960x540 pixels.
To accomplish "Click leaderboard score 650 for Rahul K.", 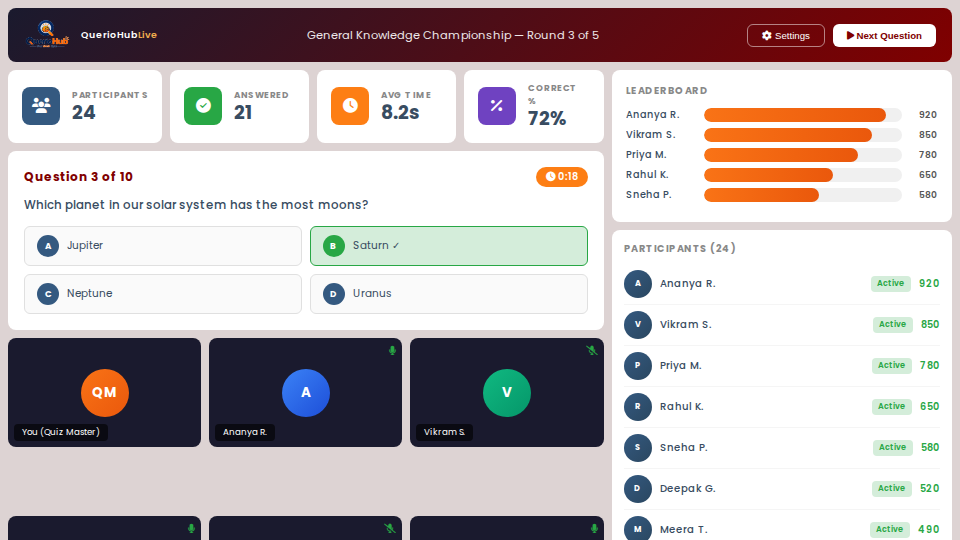I will pyautogui.click(x=928, y=175).
